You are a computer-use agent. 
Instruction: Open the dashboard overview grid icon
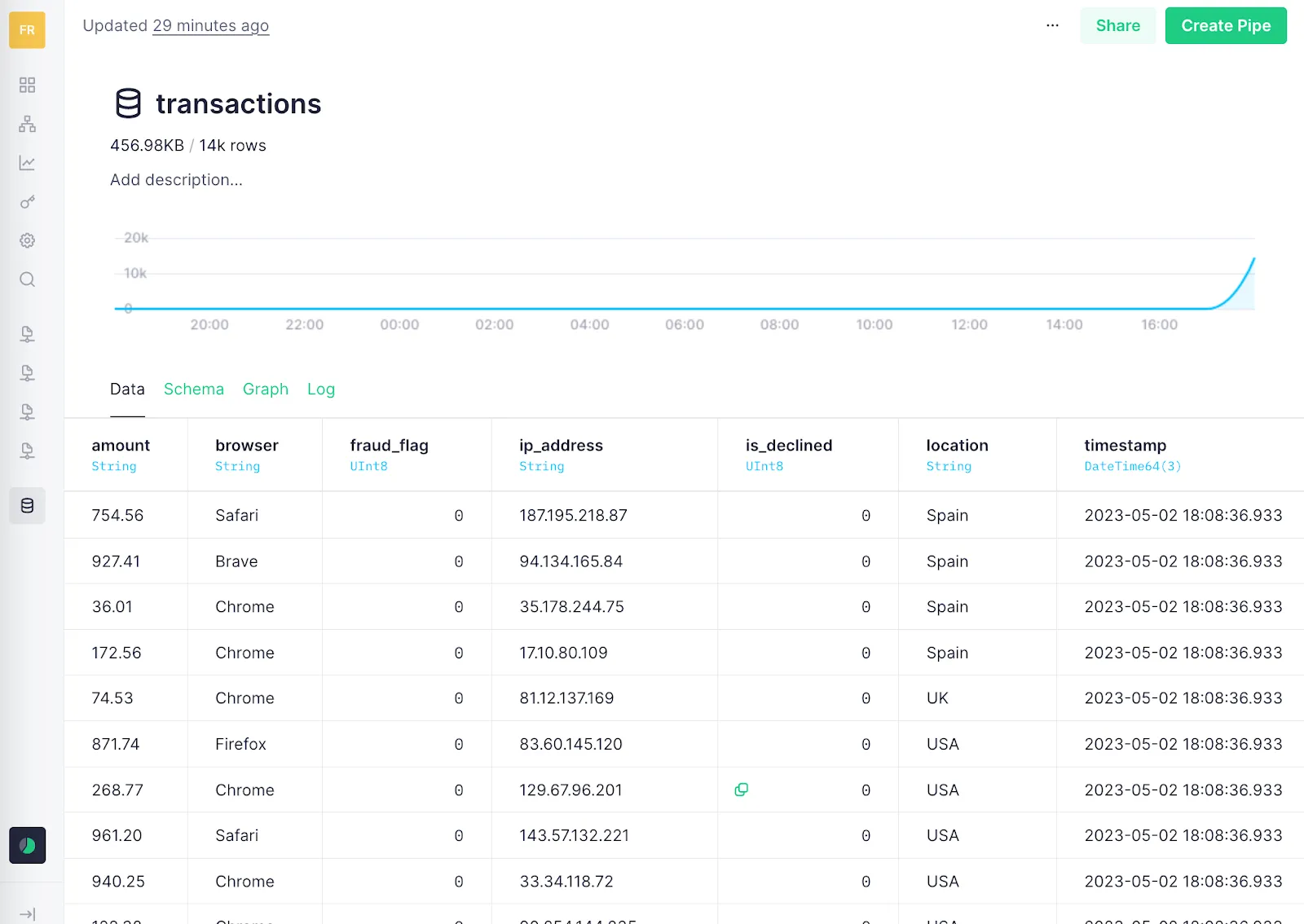[x=27, y=84]
